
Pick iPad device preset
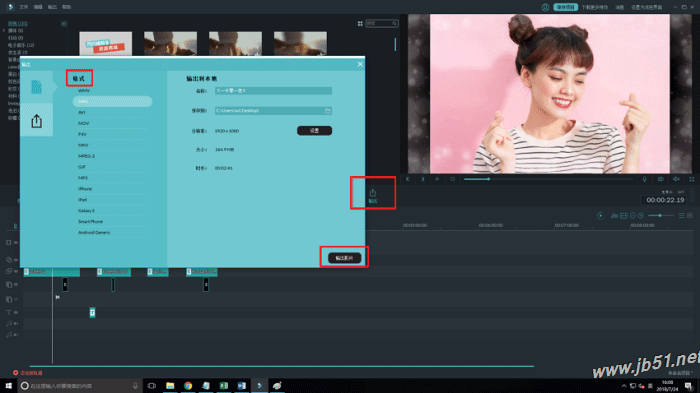(x=83, y=200)
